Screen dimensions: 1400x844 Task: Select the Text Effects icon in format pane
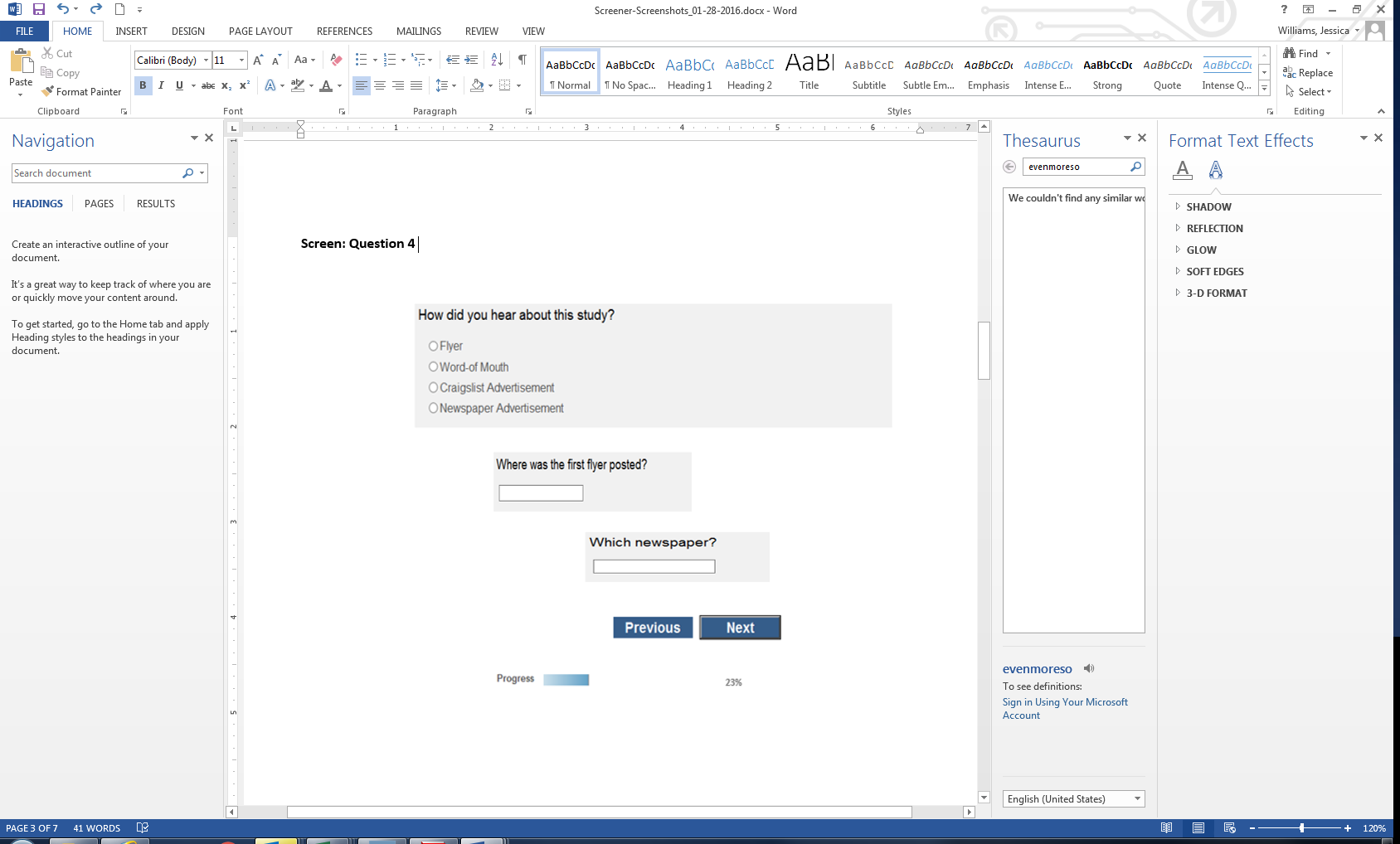[x=1215, y=170]
